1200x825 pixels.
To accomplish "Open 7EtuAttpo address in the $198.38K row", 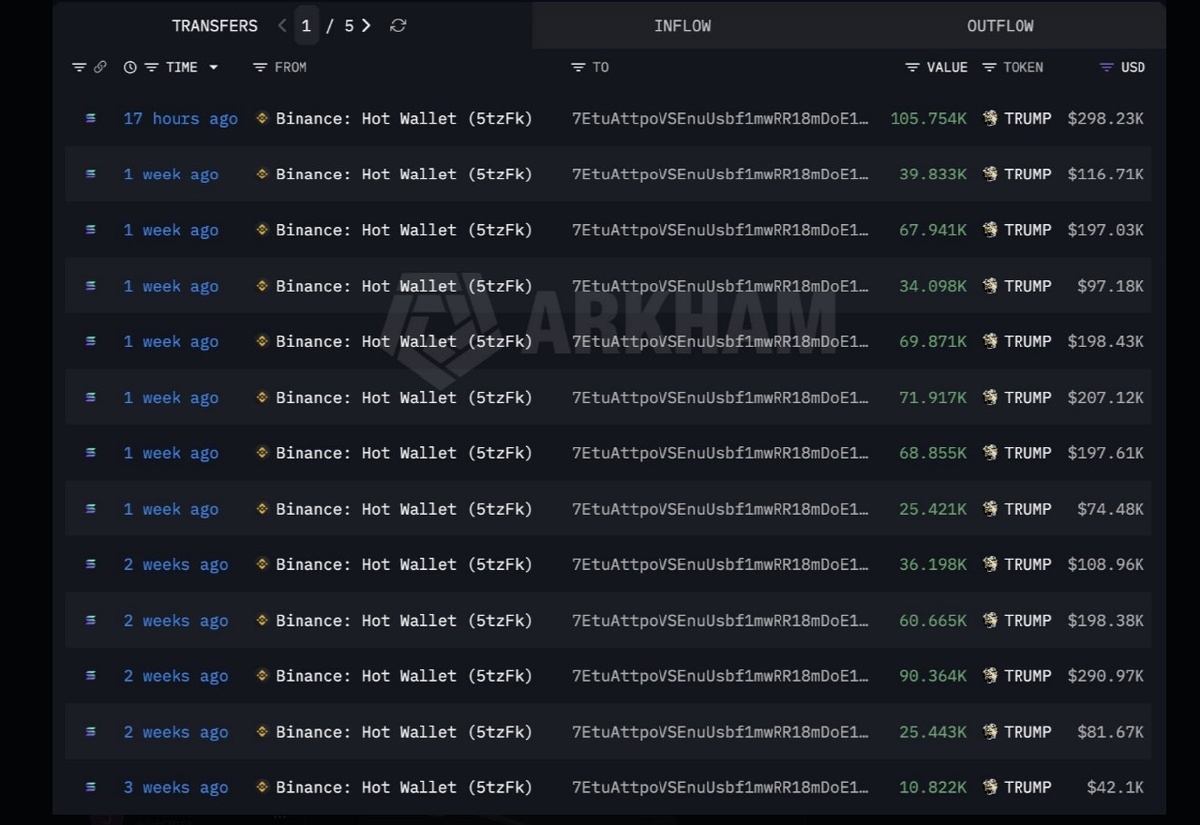I will pyautogui.click(x=720, y=620).
